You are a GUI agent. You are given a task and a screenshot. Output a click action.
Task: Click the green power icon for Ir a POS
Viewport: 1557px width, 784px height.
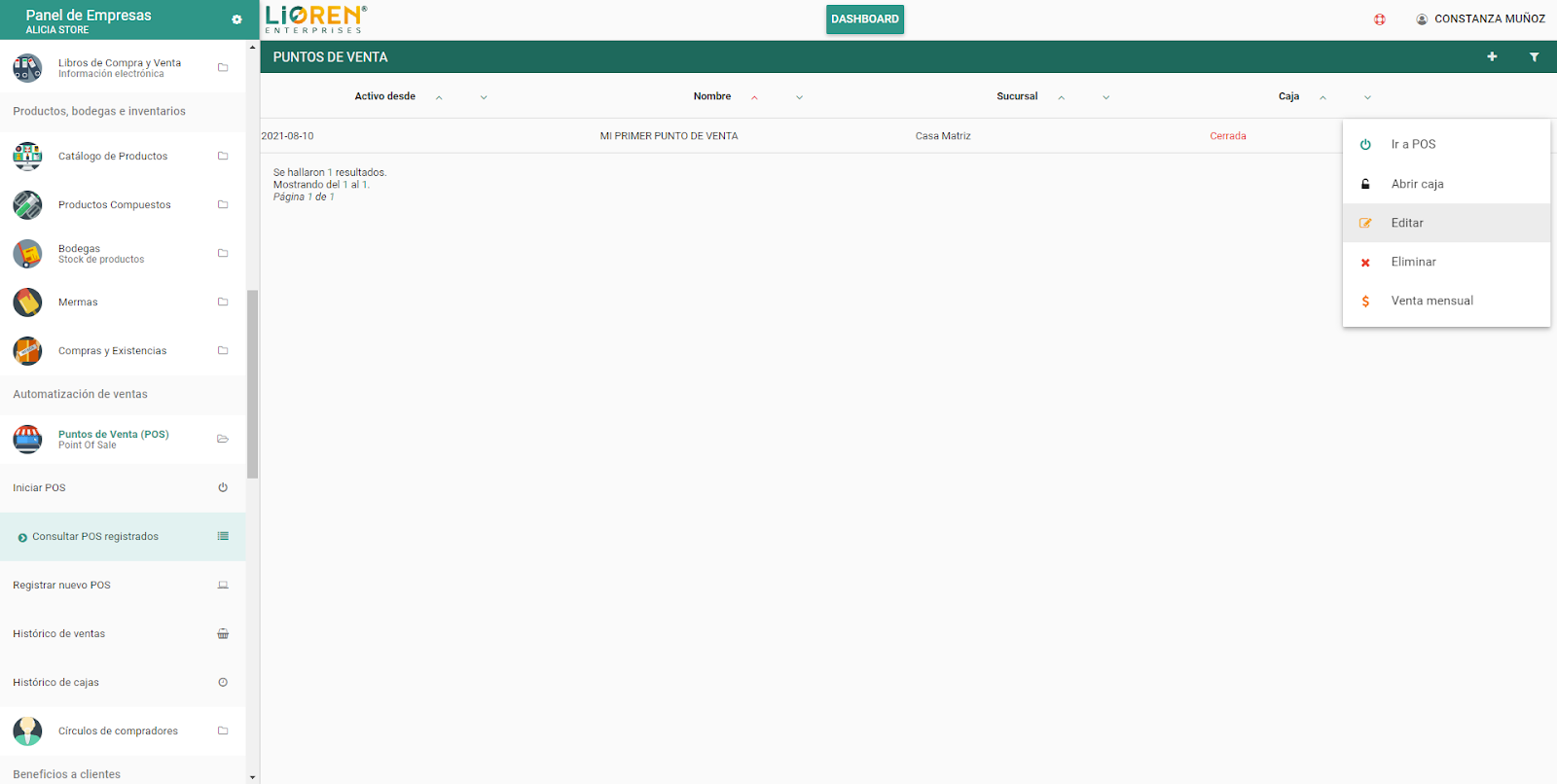1365,144
